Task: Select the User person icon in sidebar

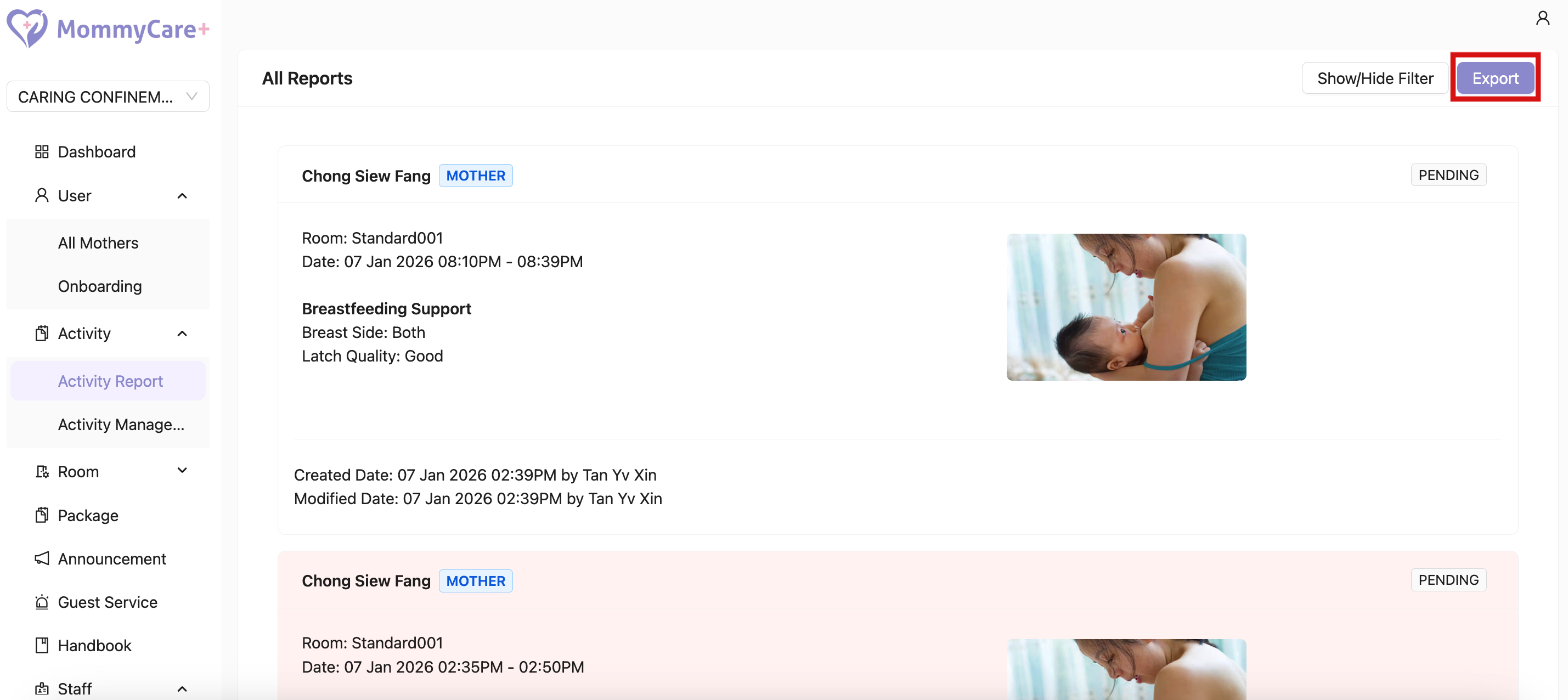Action: pos(42,195)
